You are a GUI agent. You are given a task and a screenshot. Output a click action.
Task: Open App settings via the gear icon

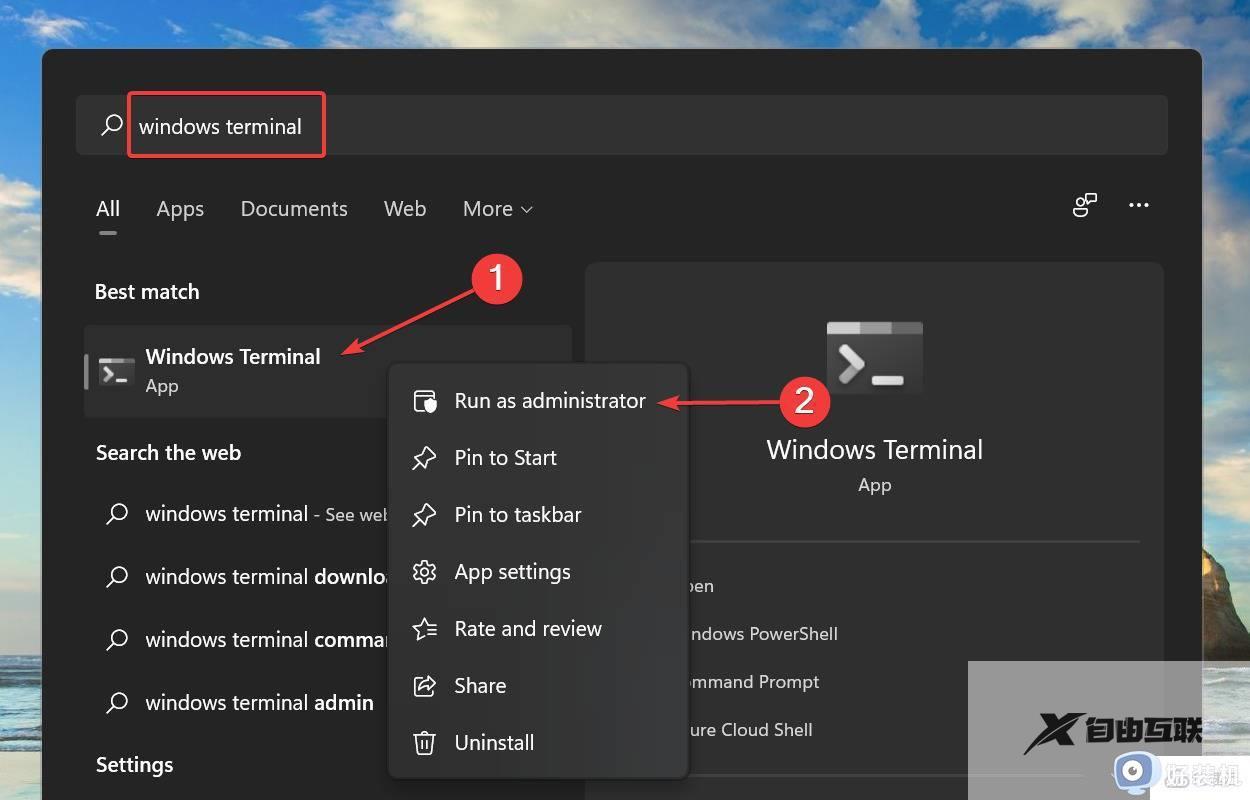424,571
